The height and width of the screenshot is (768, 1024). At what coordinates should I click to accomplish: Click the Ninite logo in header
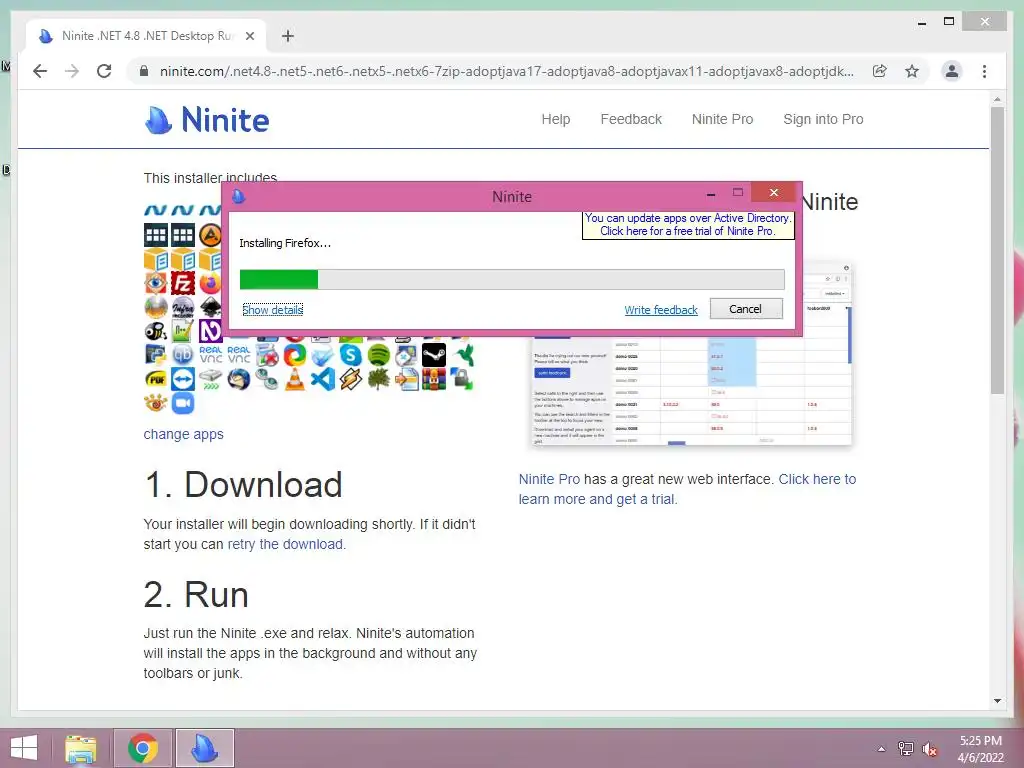[206, 120]
